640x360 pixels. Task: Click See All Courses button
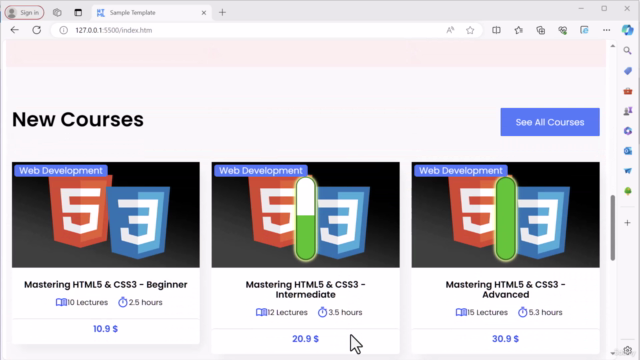click(550, 122)
